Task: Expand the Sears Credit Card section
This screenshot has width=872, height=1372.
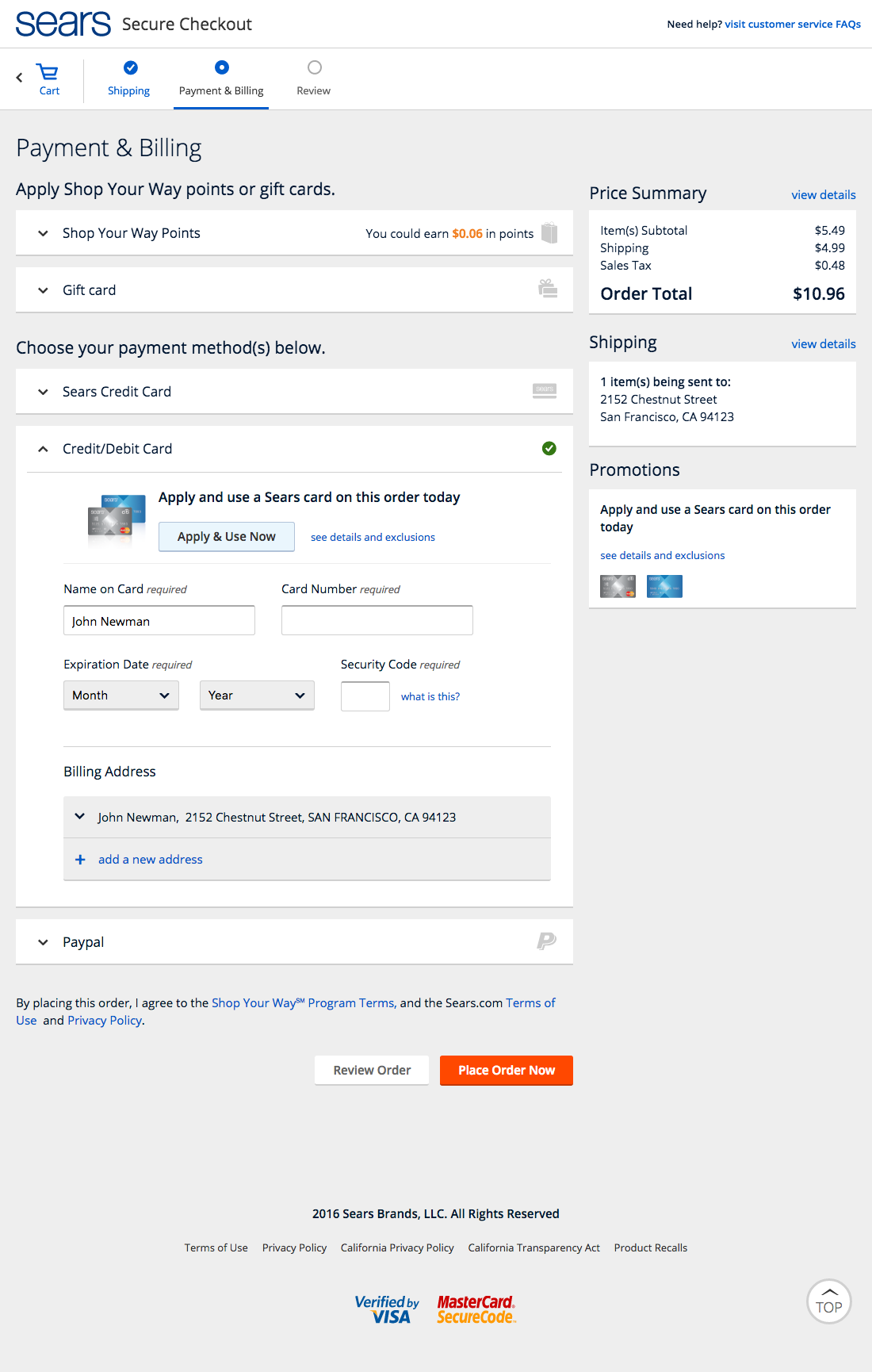Action: tap(117, 392)
